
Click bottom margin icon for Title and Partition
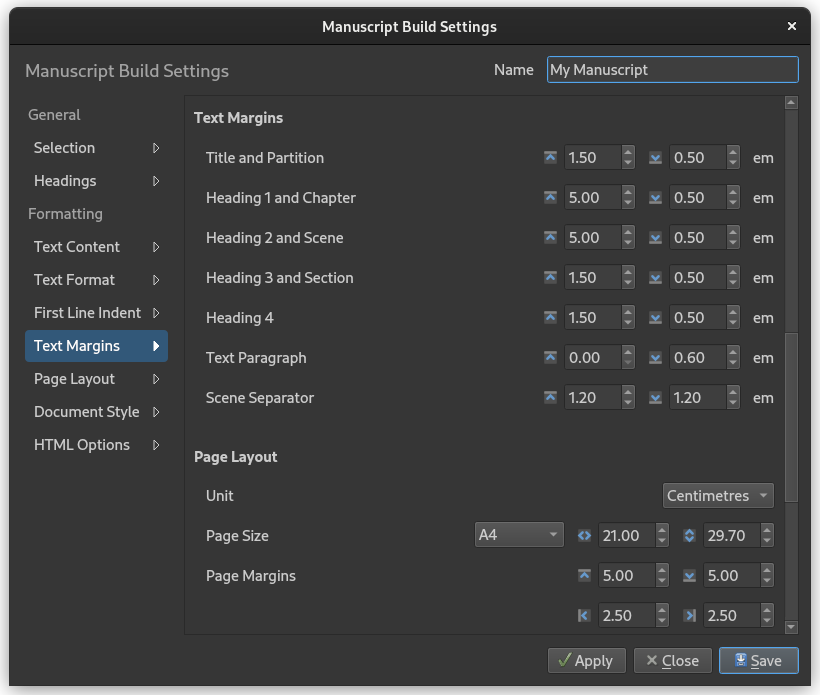(x=655, y=157)
